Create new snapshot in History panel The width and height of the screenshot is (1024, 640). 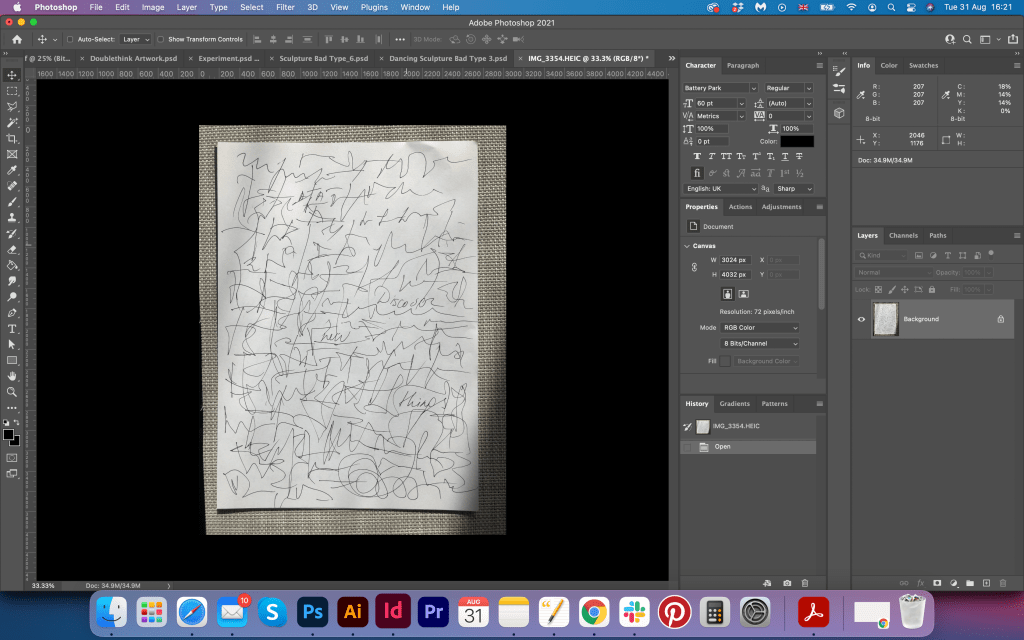pyautogui.click(x=787, y=582)
